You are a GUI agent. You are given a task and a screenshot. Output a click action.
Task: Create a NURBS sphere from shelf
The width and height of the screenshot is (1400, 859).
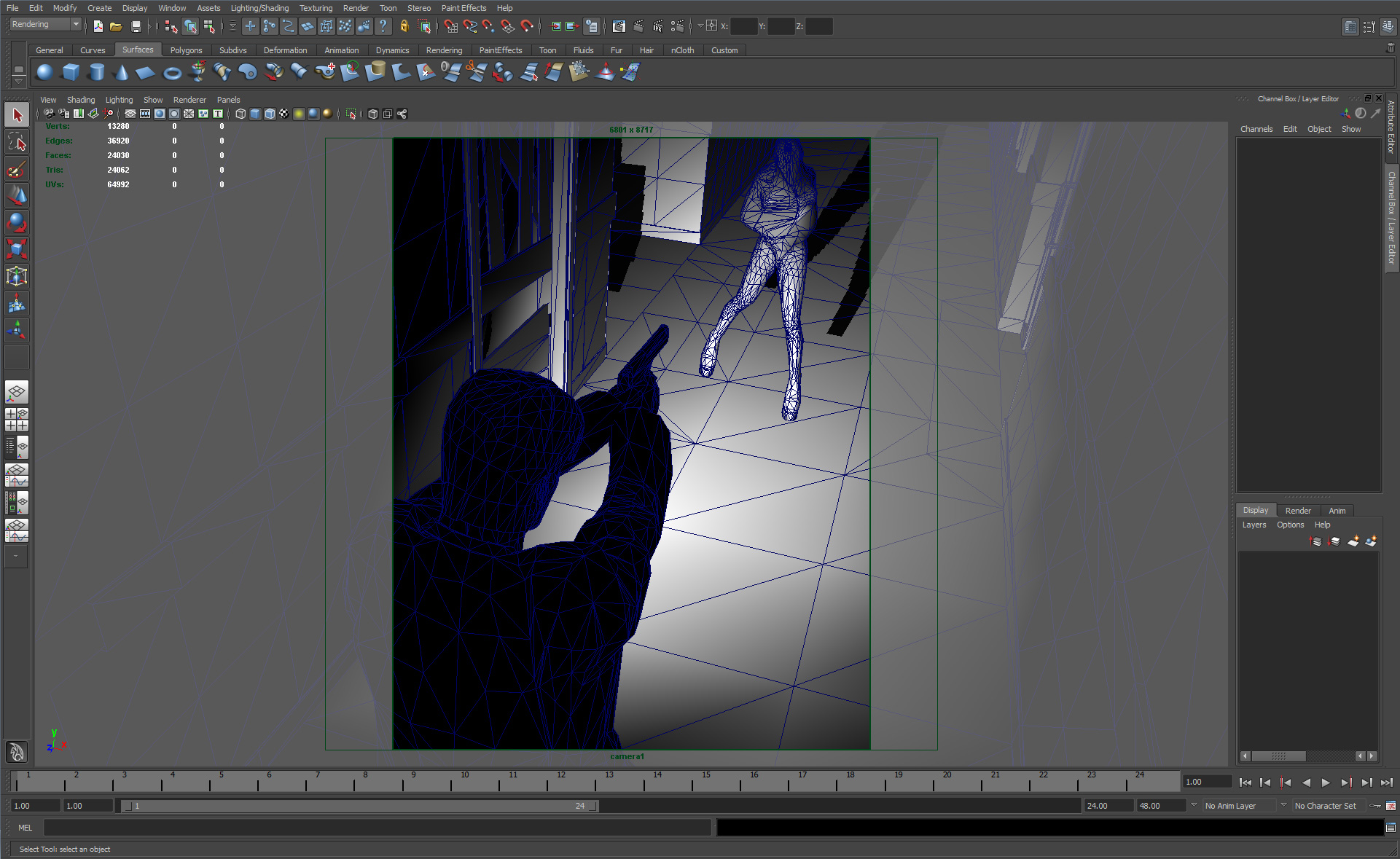tap(44, 72)
